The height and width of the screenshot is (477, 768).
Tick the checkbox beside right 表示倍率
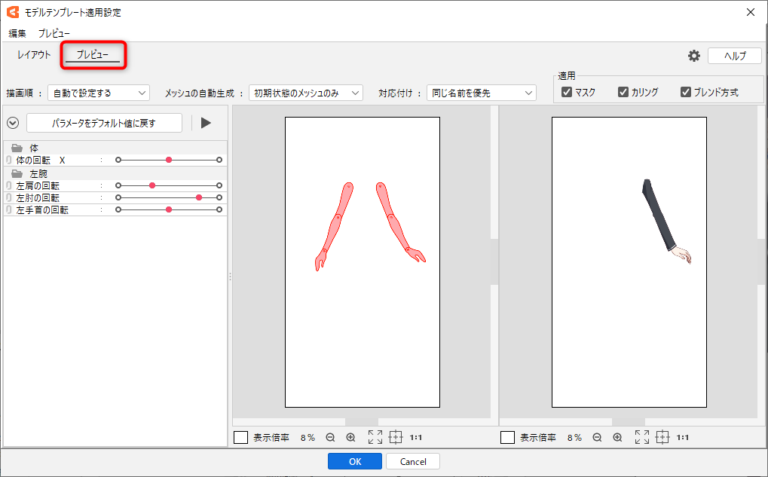[x=507, y=437]
